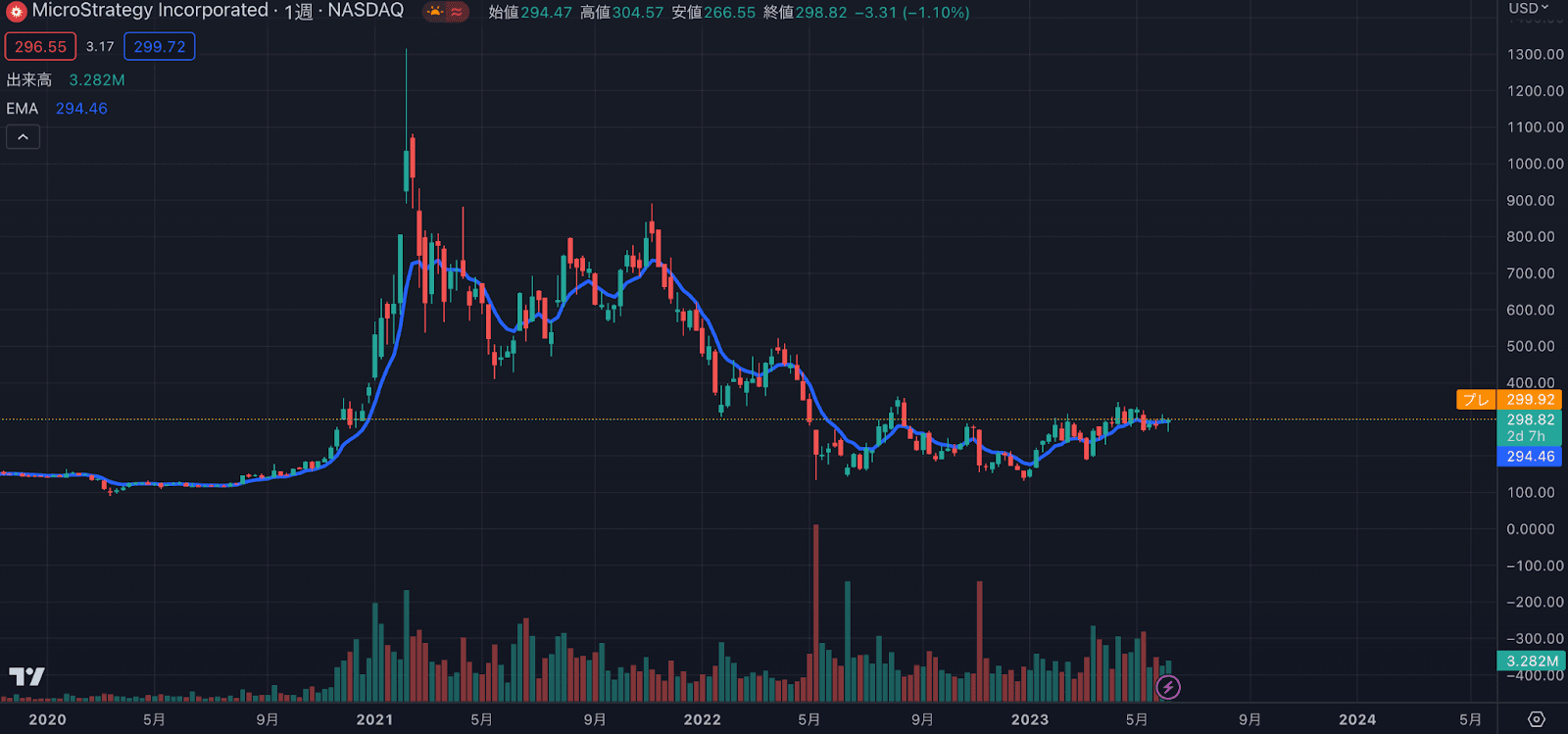This screenshot has width=1568, height=734.
Task: Click the orange プレ pre-market label
Action: 1476,400
